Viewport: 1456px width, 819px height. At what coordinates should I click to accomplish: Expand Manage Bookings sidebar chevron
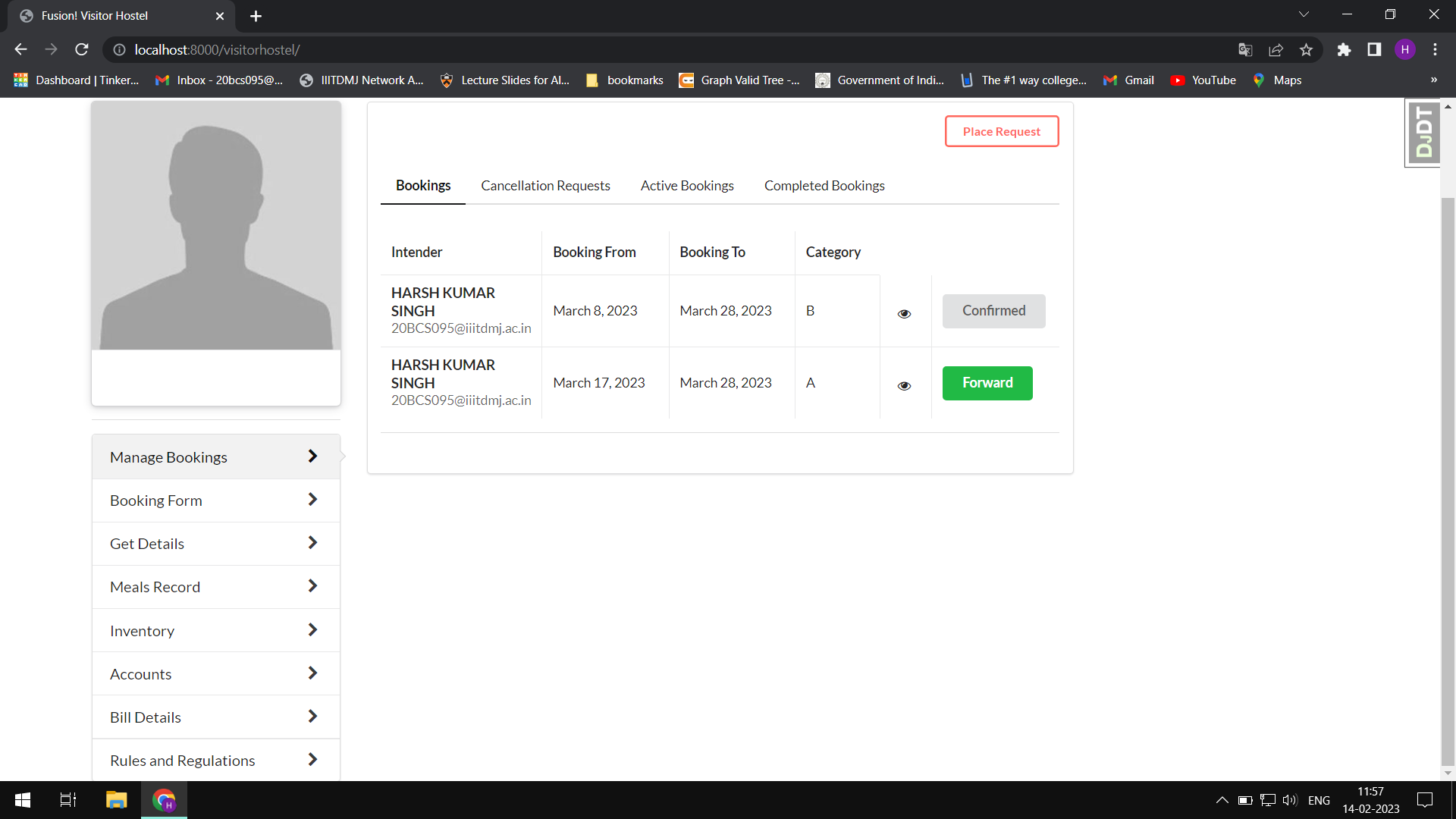pos(312,457)
